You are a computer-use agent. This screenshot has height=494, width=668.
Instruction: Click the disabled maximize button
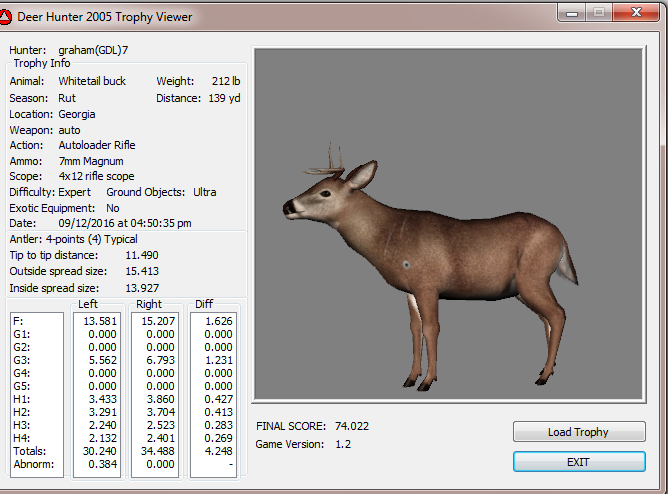pos(599,13)
